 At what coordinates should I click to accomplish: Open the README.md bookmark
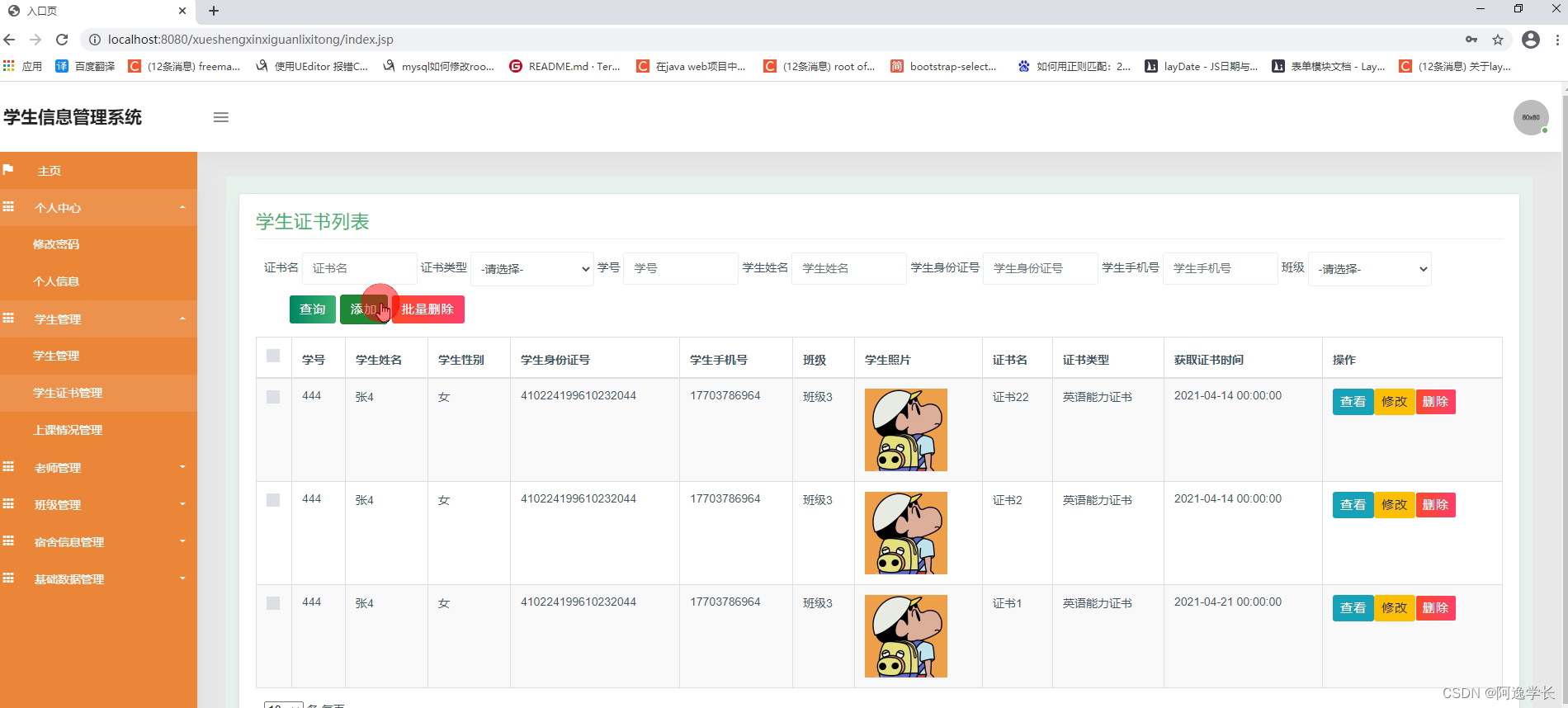(x=565, y=66)
